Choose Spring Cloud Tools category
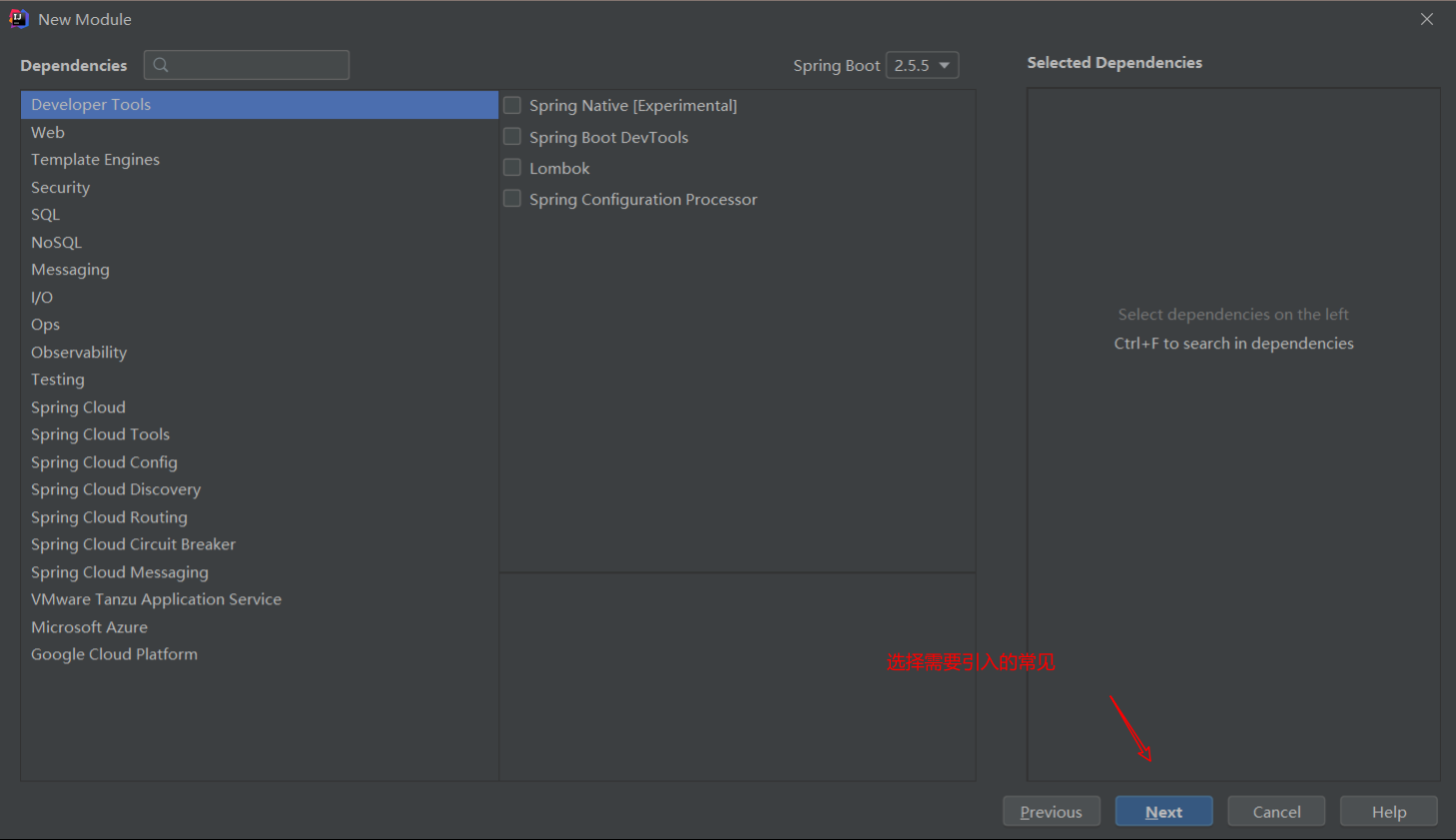The width and height of the screenshot is (1456, 840). click(260, 434)
